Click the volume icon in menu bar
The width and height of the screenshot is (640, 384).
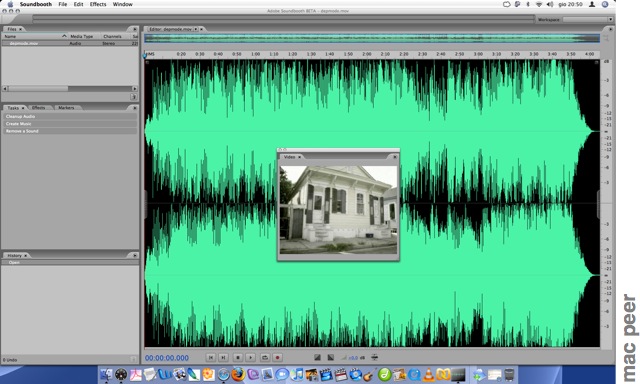[x=549, y=4]
